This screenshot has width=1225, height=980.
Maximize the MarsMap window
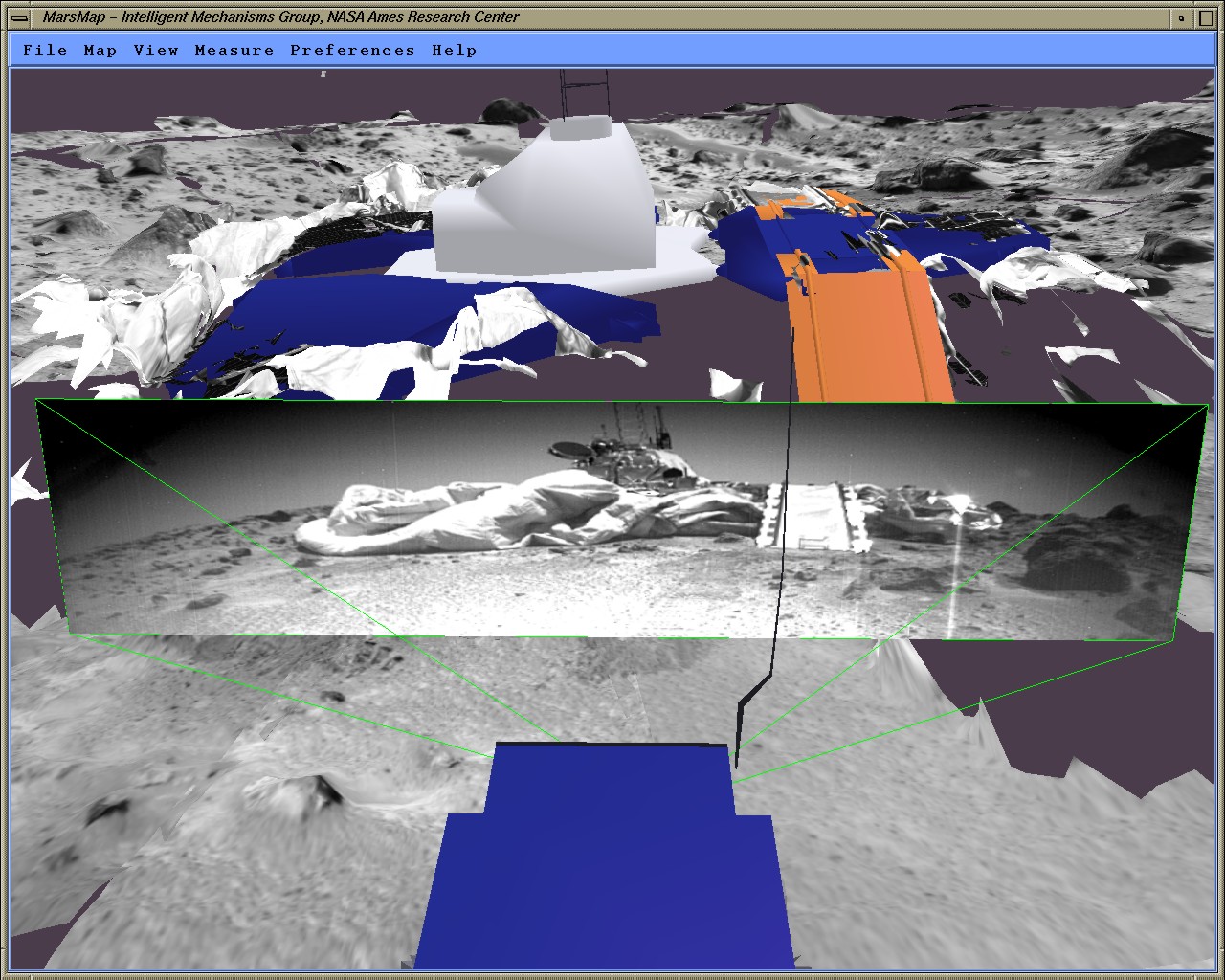tap(1205, 17)
